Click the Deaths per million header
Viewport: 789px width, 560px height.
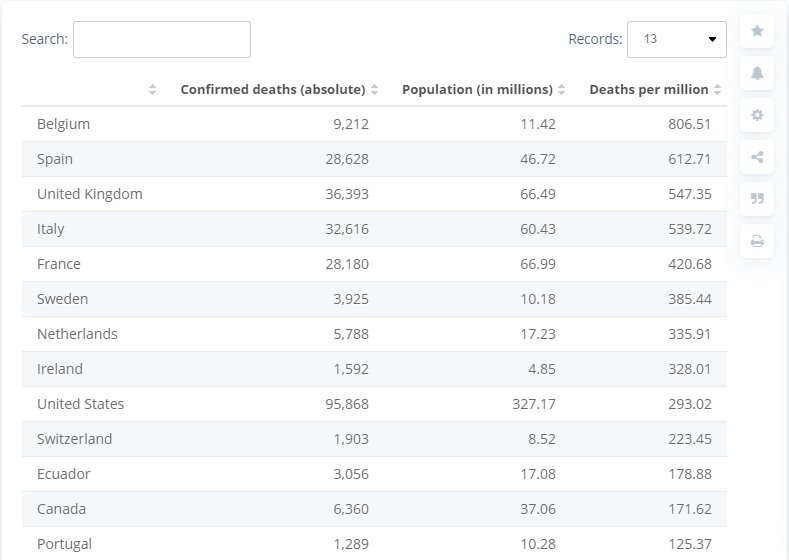click(649, 90)
